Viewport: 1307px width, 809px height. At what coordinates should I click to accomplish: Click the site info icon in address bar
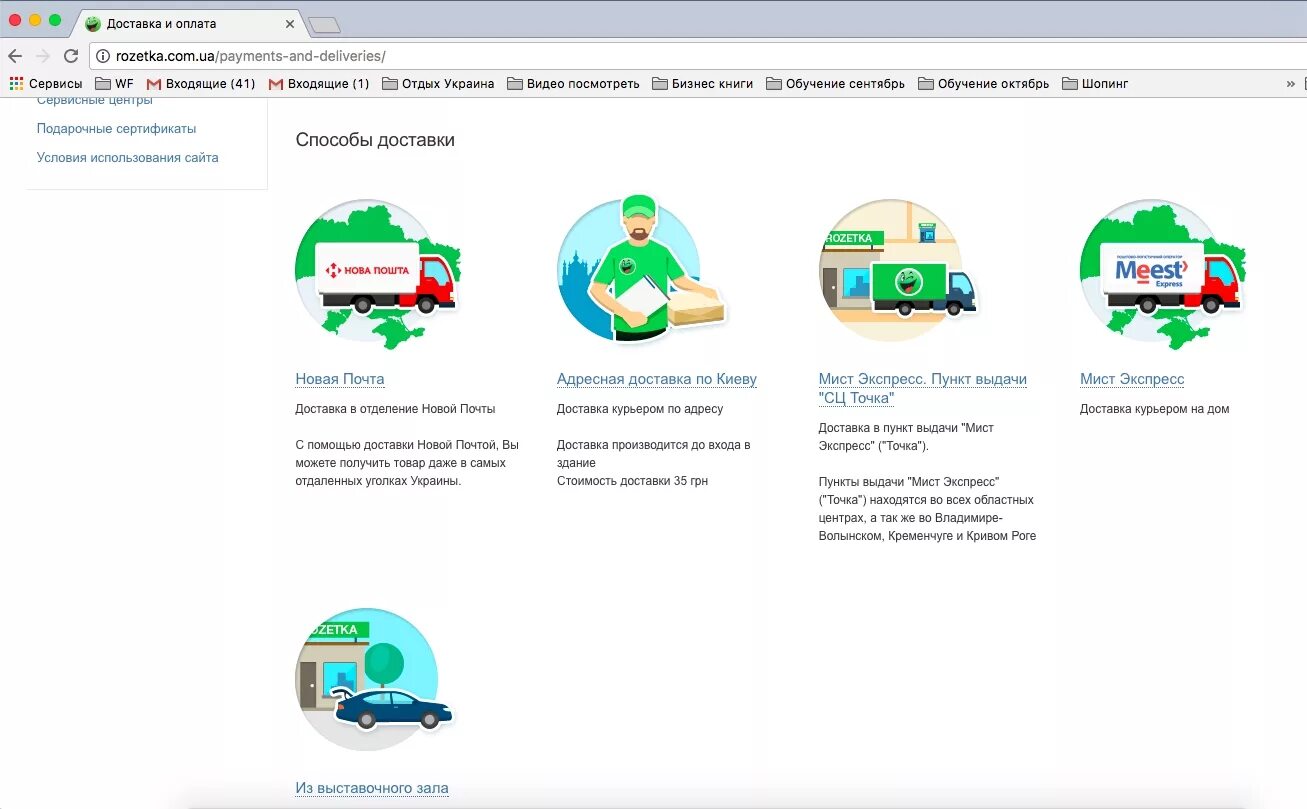(102, 56)
